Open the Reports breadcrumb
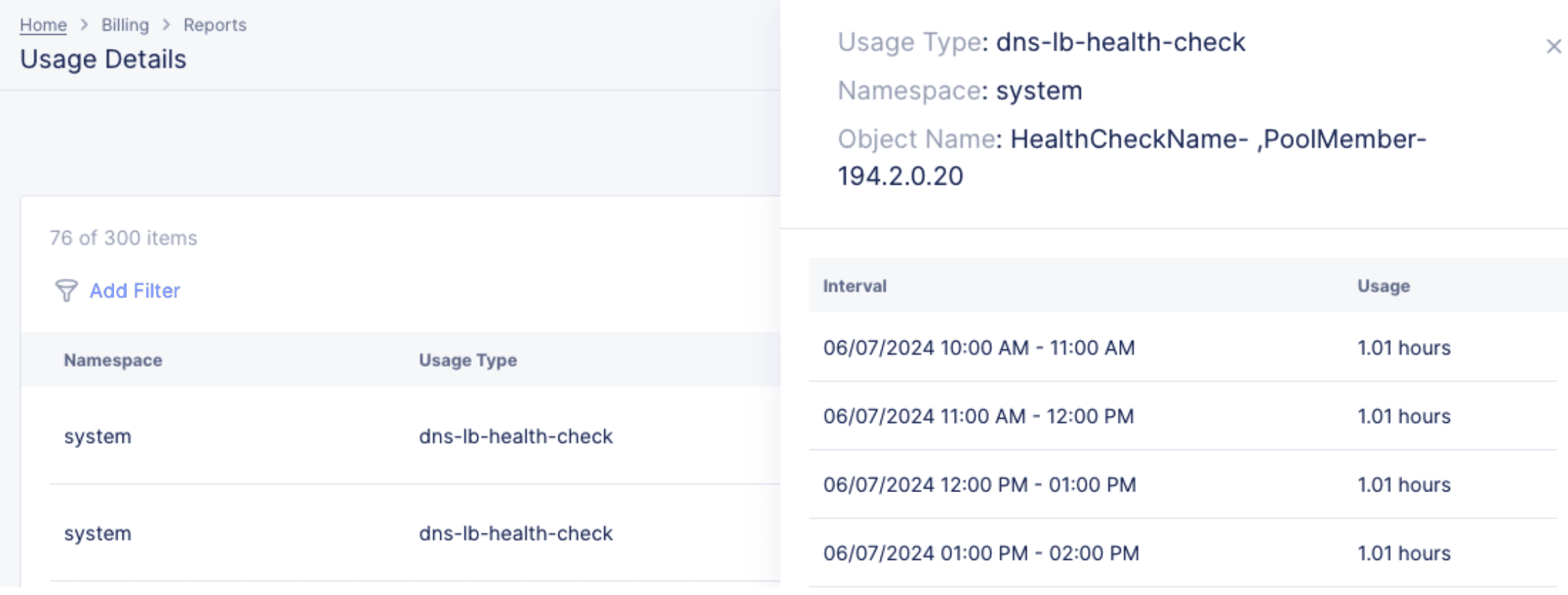 coord(214,25)
